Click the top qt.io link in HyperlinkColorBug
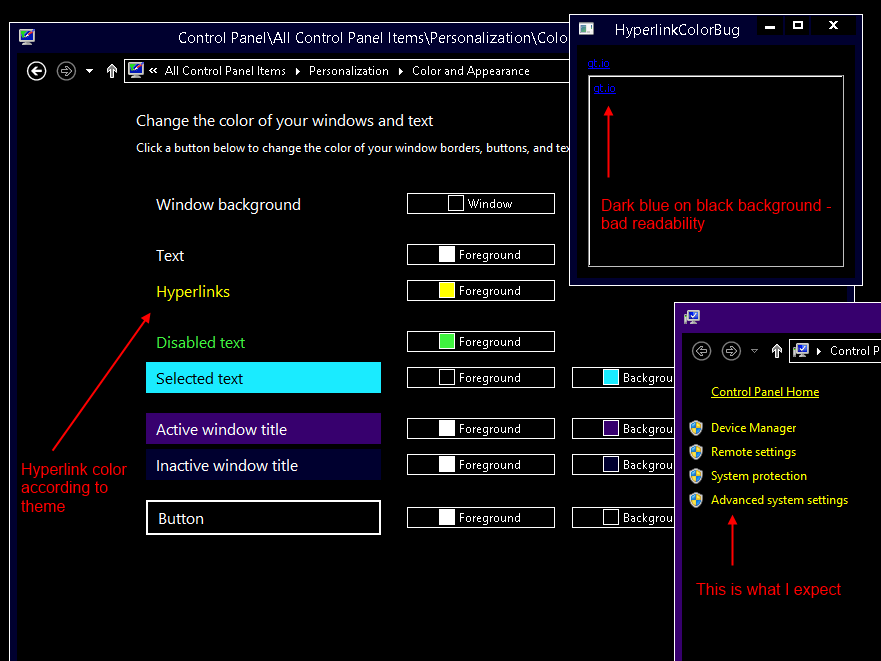Screen dimensions: 881x661 598,64
